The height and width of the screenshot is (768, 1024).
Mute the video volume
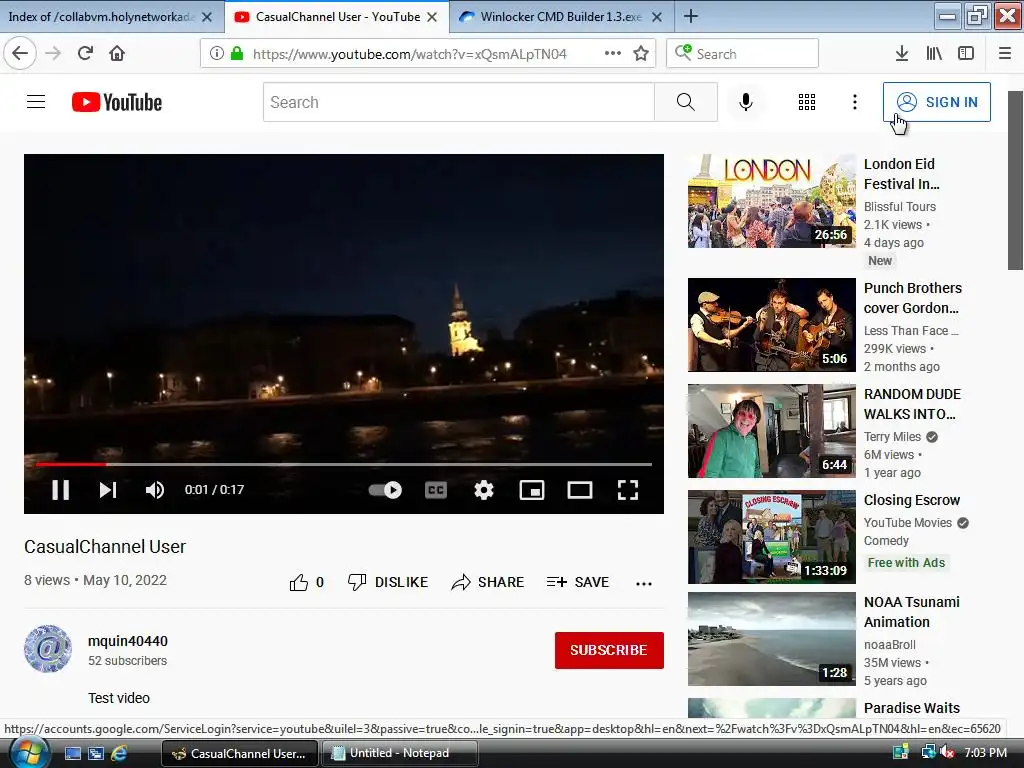[155, 490]
